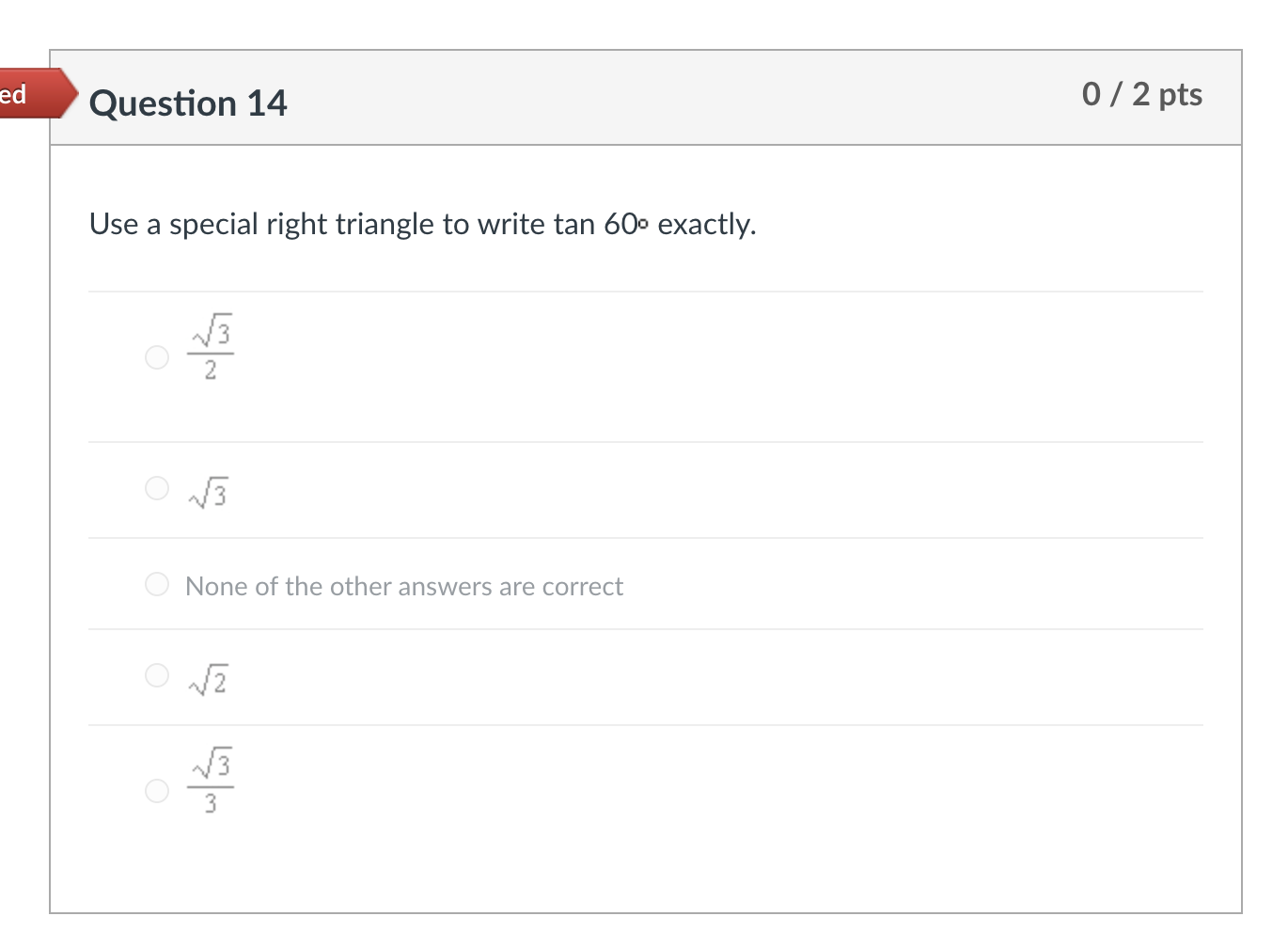The width and height of the screenshot is (1288, 948).
Task: Click the word 'exactly' in the question prompt
Action: click(705, 225)
